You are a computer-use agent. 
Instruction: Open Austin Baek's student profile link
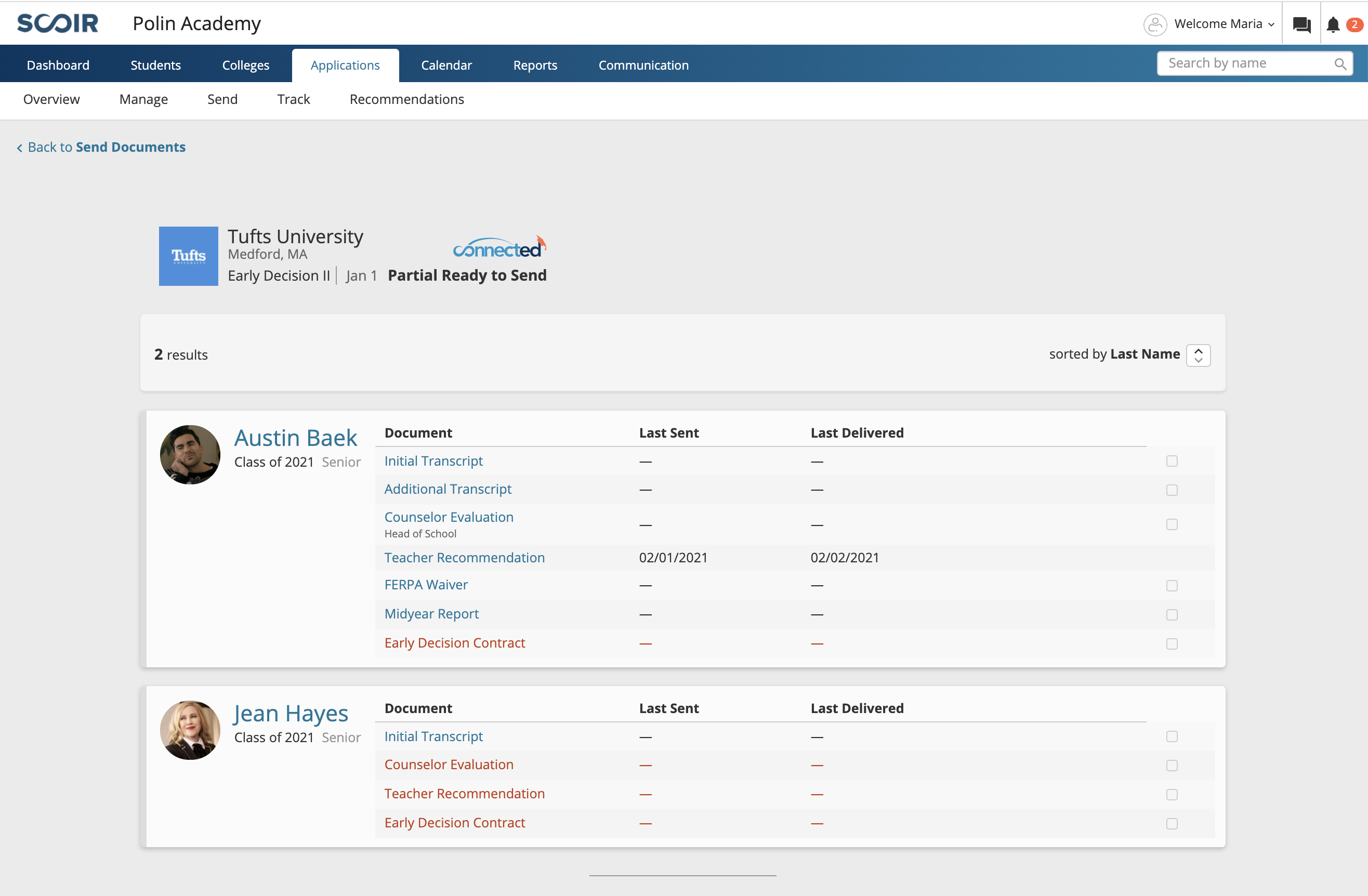pos(295,438)
